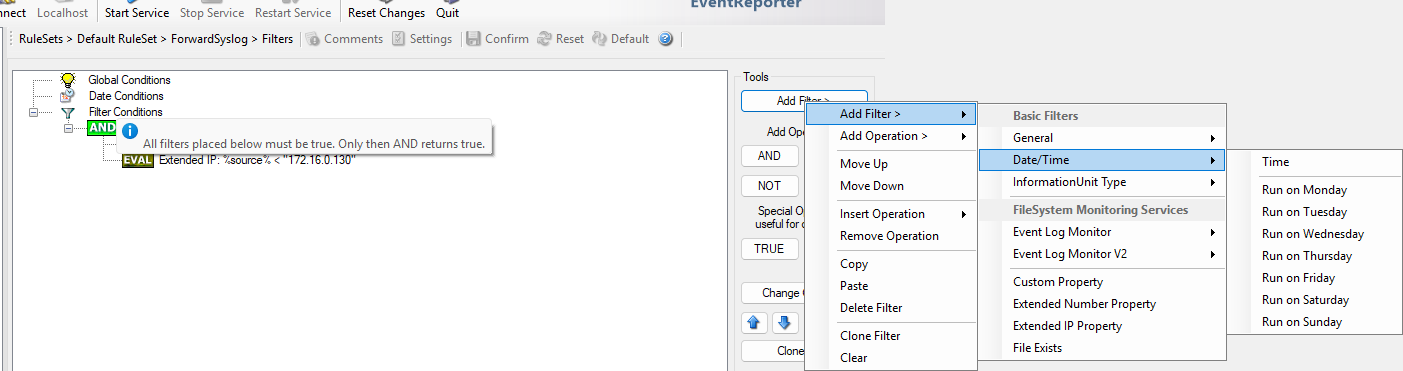Select Extended Number Property filter
Image resolution: width=1403 pixels, height=371 pixels.
pyautogui.click(x=1101, y=304)
